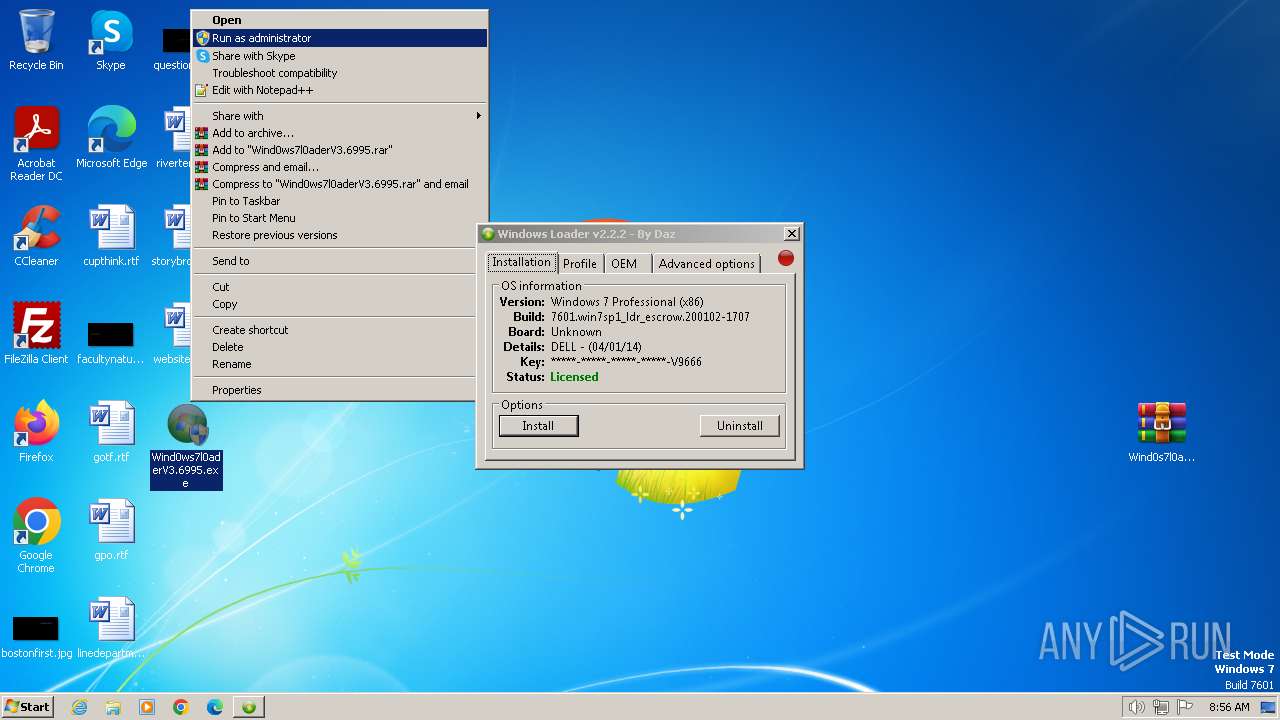The image size is (1280, 720).
Task: Select the linedepartm... rtf document icon
Action: pos(111,628)
